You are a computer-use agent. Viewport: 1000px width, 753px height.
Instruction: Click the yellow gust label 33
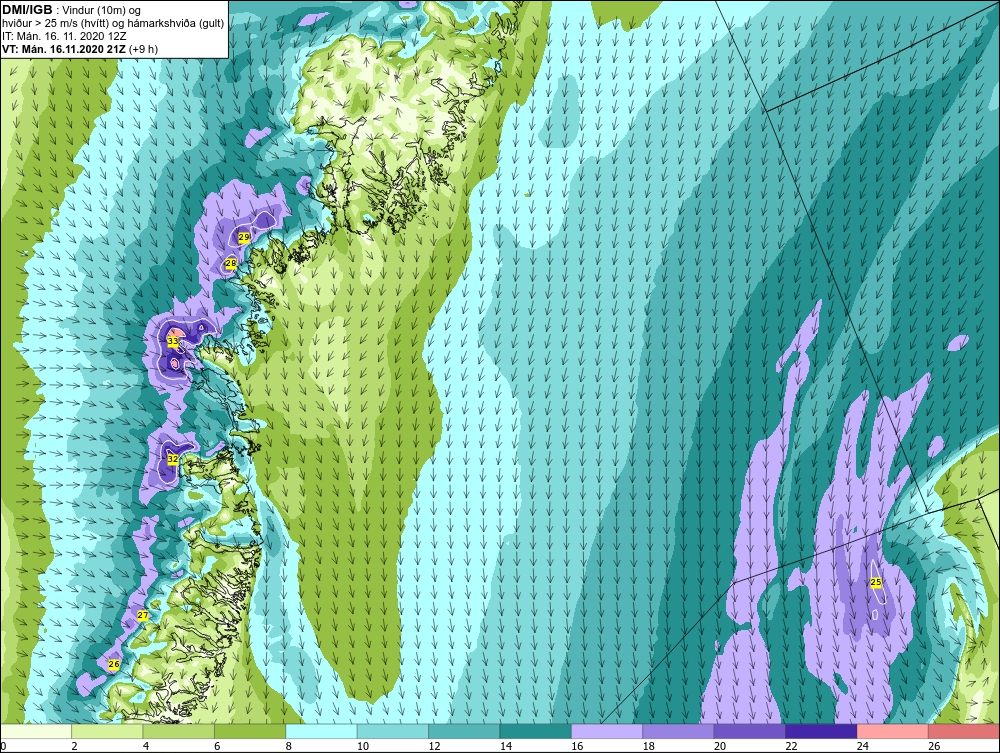coord(173,341)
